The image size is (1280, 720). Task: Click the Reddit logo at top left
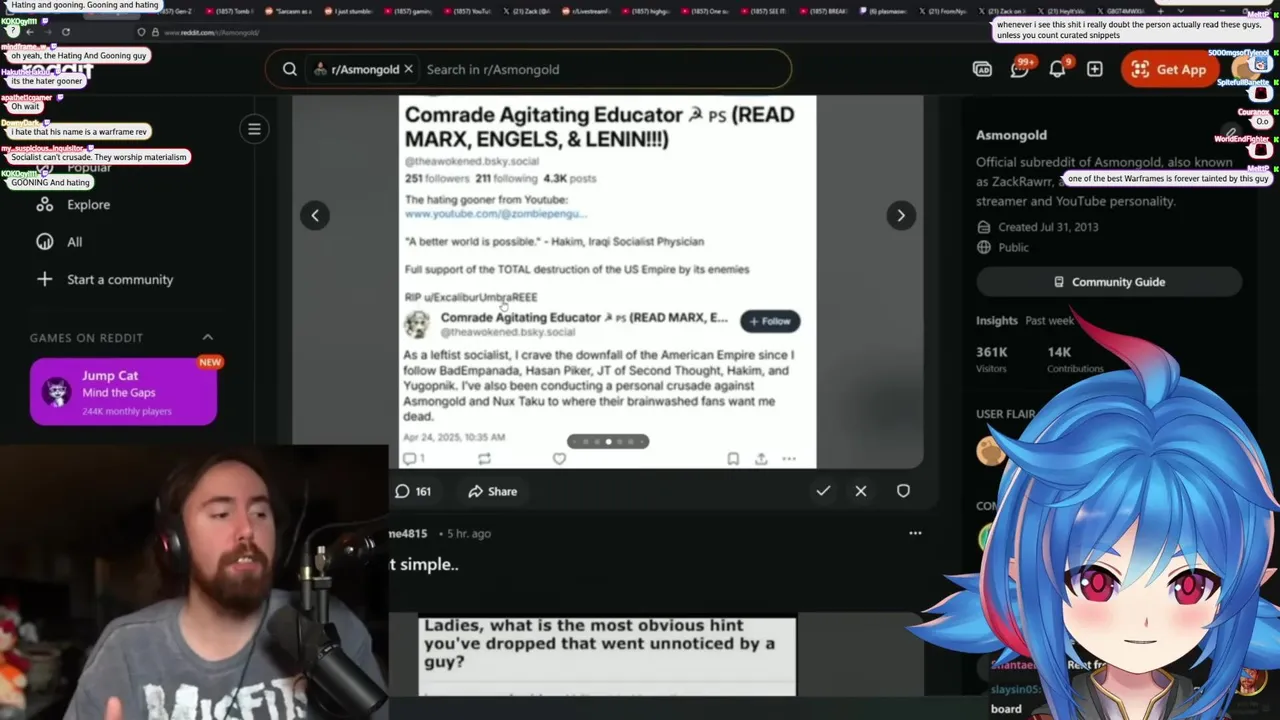58,70
